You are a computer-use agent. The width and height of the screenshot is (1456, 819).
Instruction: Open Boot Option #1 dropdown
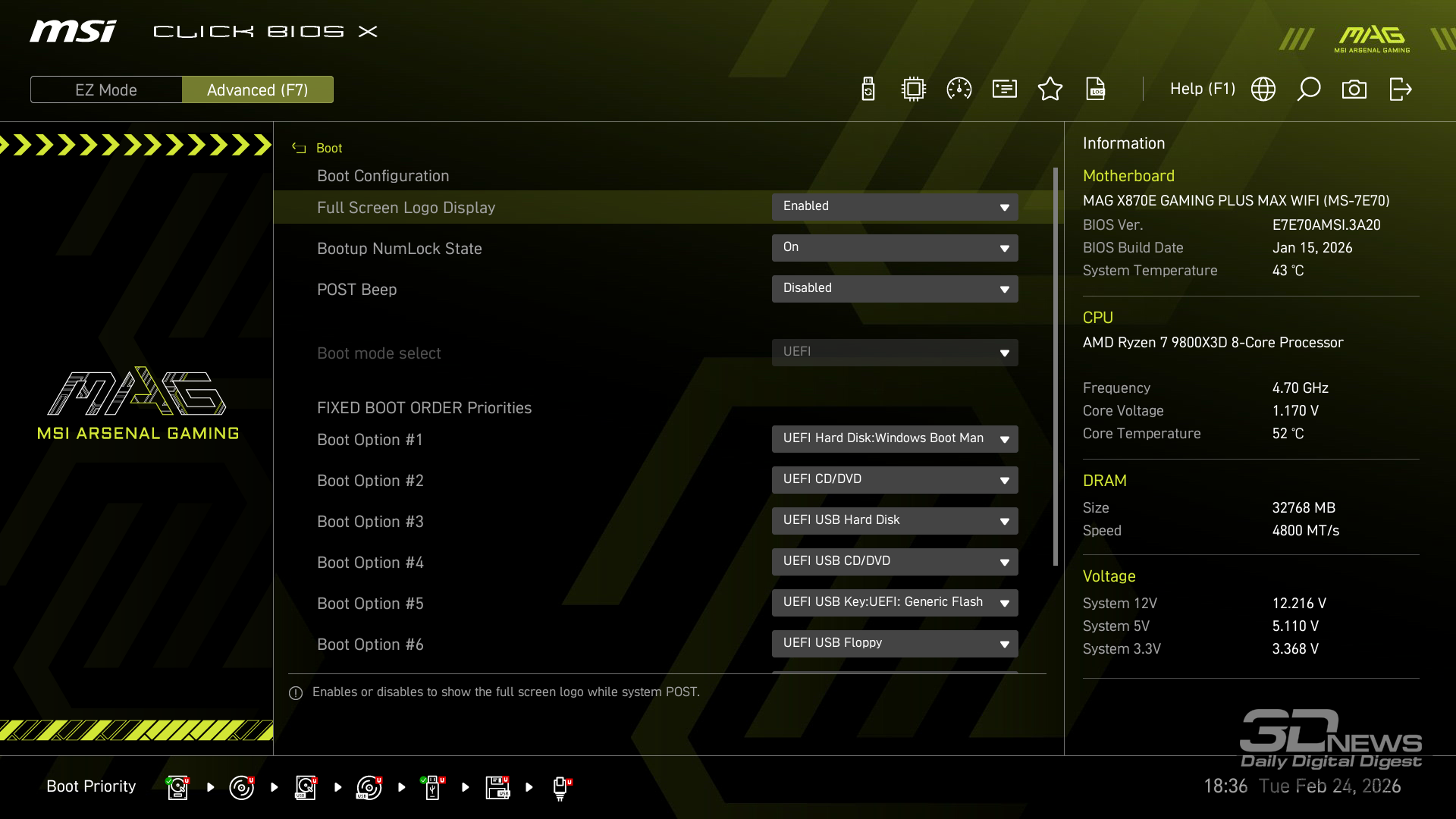895,439
